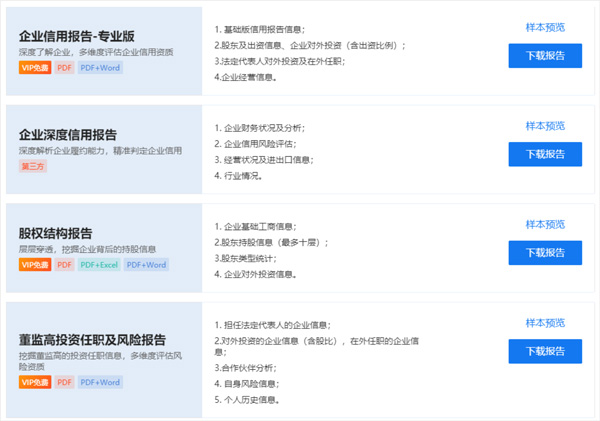Preview the sample of 董监高投资任职及风险报告
This screenshot has width=600, height=421.
[545, 323]
